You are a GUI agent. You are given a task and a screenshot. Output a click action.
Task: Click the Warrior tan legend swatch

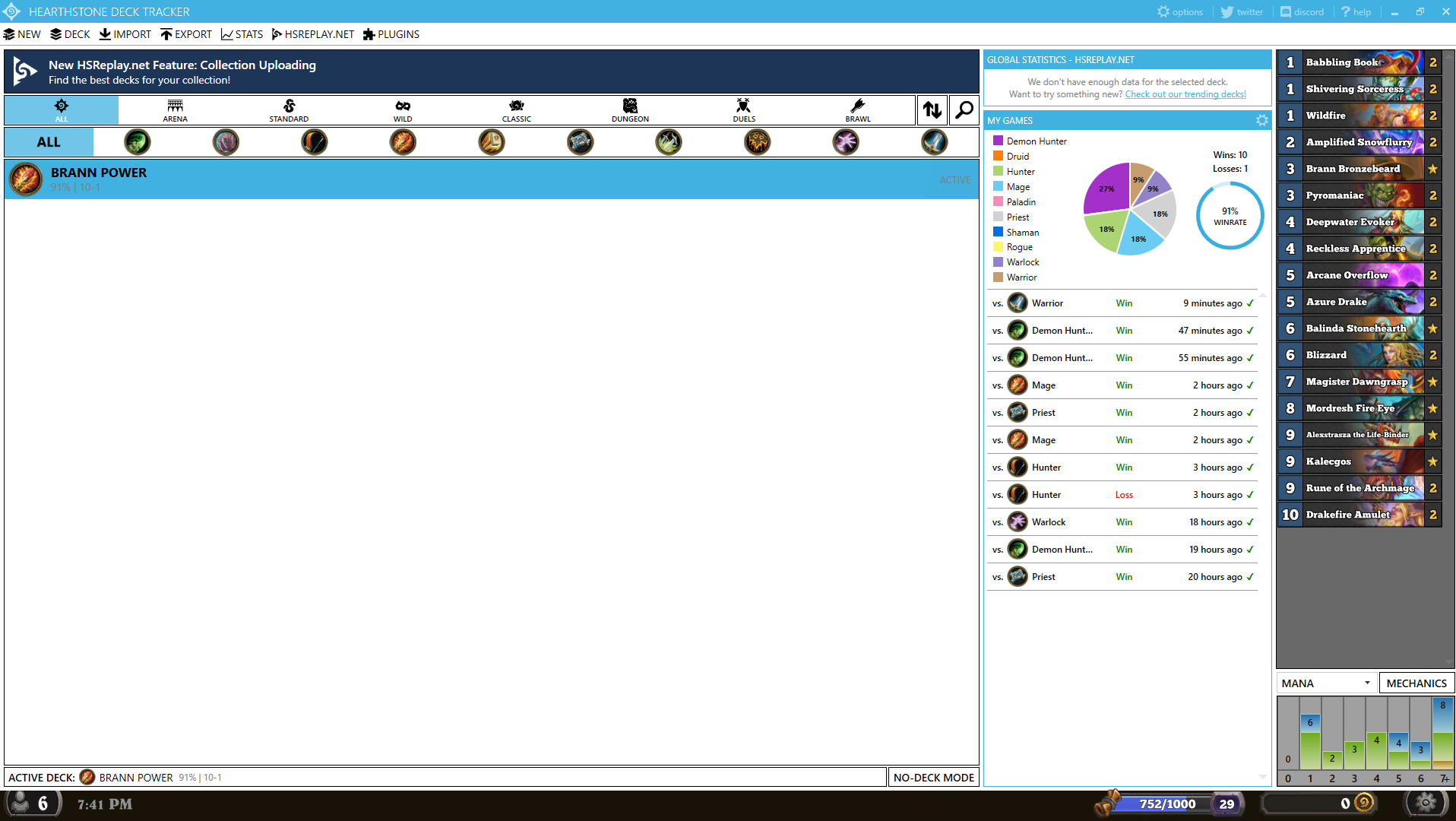click(998, 277)
